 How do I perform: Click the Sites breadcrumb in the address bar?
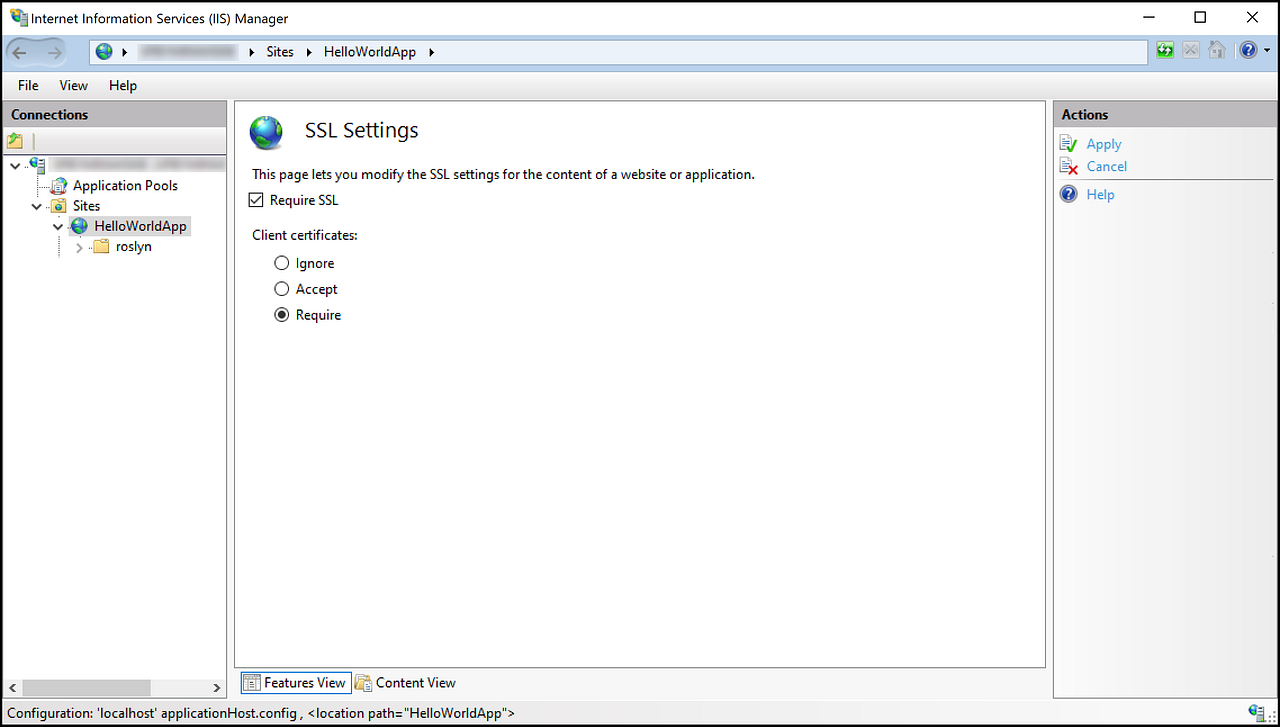280,51
